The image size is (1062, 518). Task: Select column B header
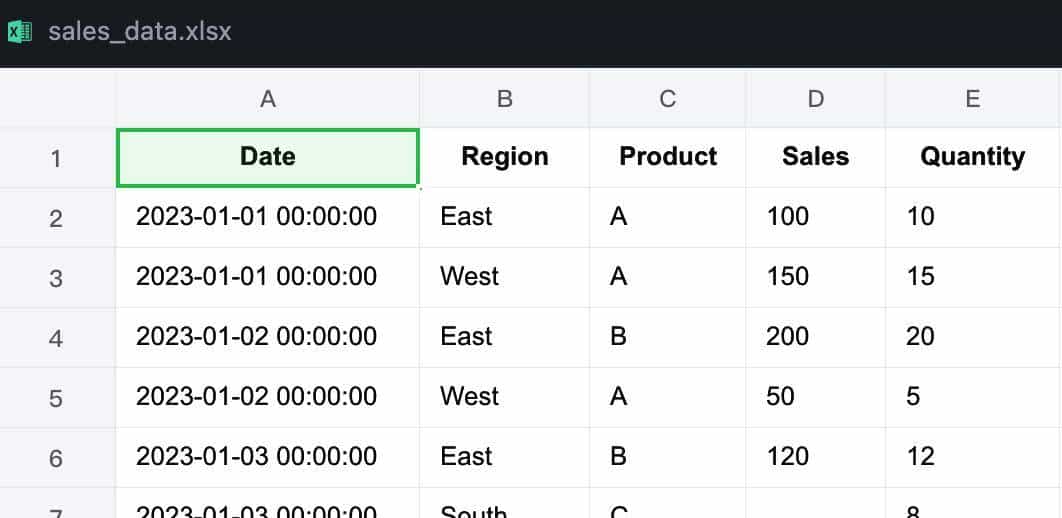[504, 98]
